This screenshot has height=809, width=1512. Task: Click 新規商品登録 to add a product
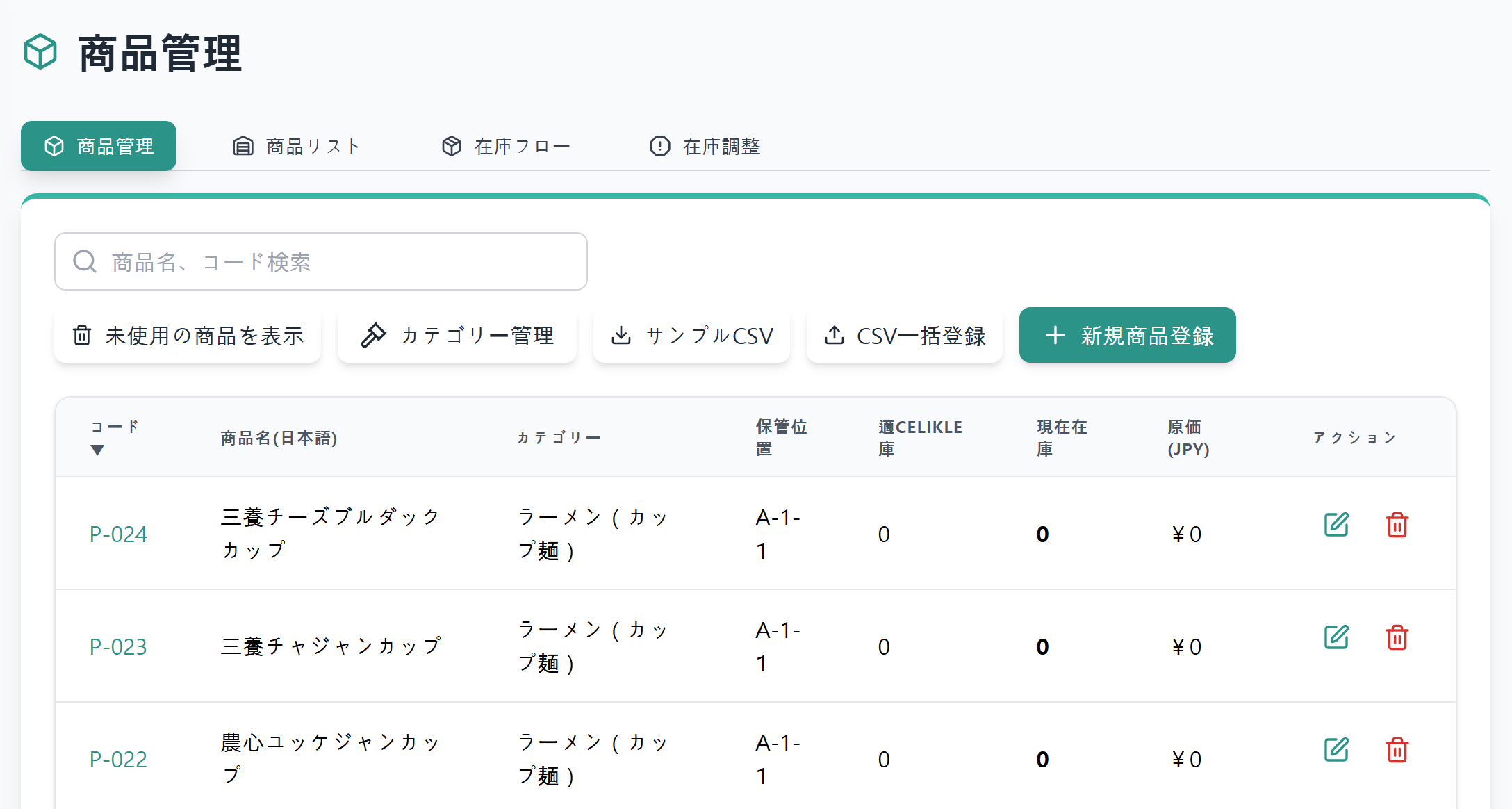click(1126, 335)
